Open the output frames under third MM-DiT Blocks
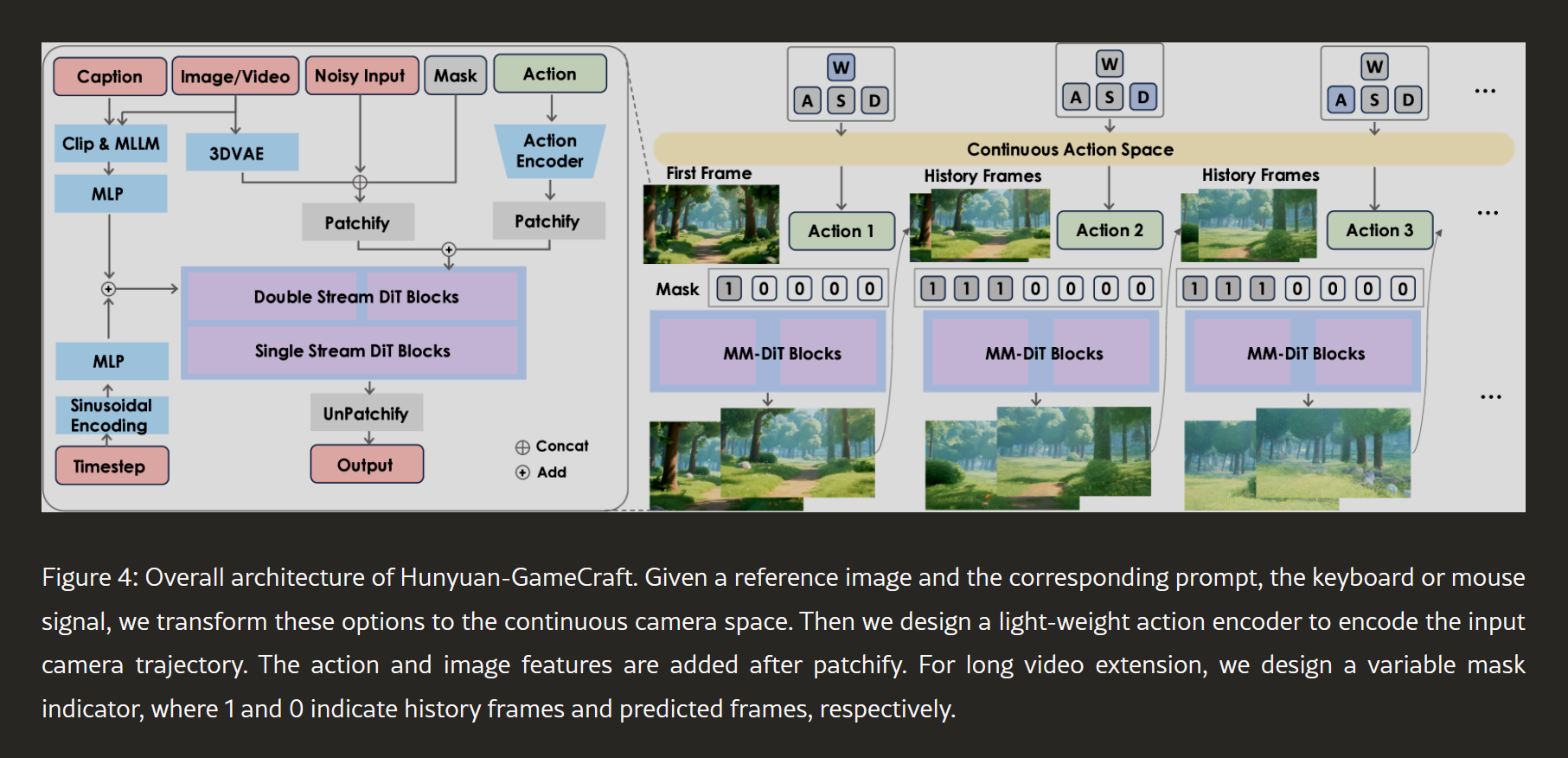 click(x=1297, y=459)
